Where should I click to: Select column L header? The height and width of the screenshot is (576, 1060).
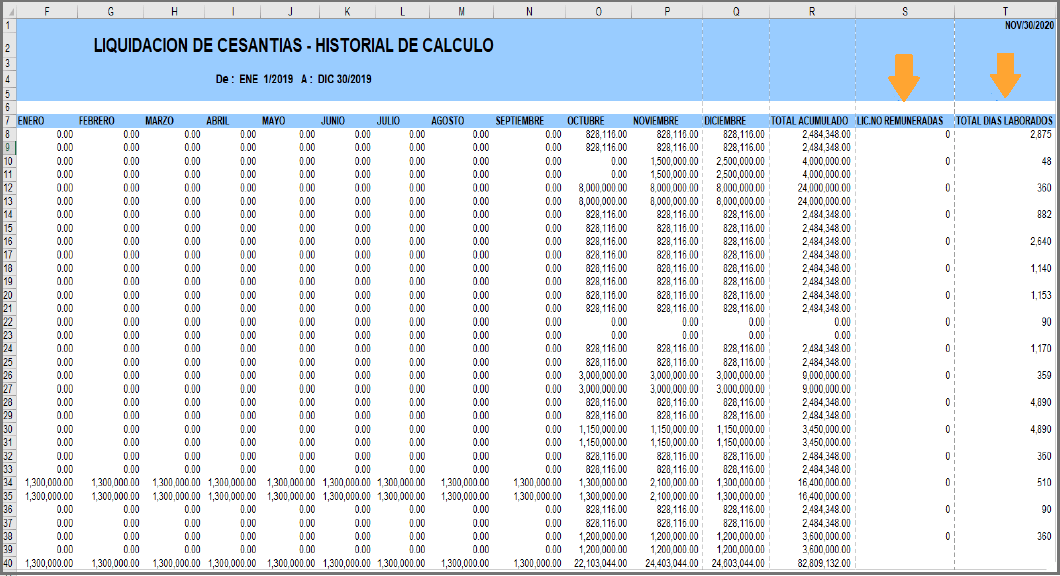tap(402, 11)
